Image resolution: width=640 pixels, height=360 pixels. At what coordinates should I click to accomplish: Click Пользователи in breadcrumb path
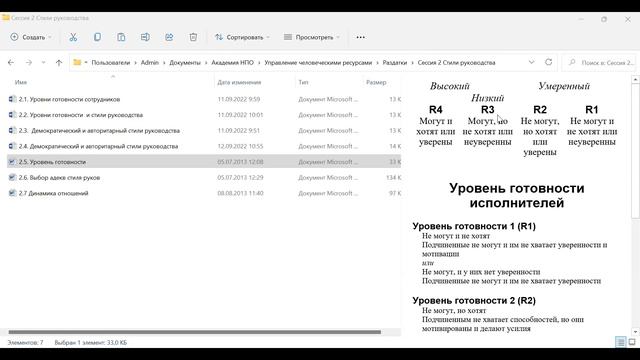111,62
